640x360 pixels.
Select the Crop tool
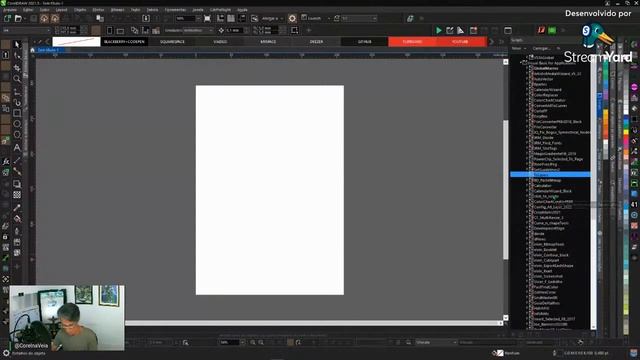[17, 67]
